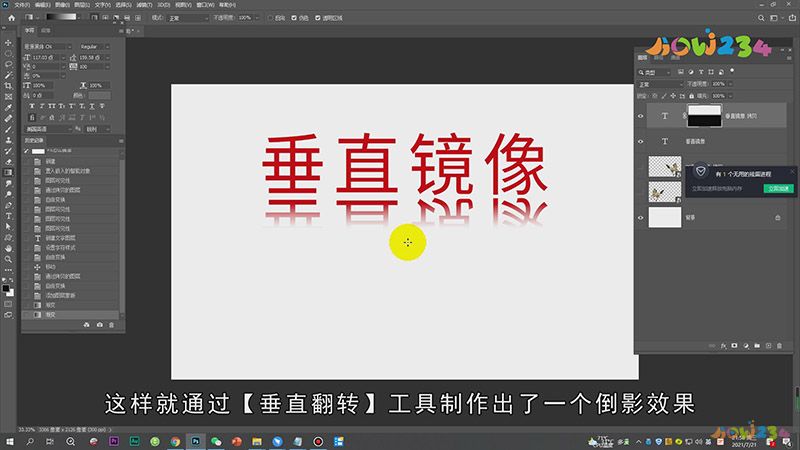800x450 pixels.
Task: Click the History panel delete state icon
Action: [x=111, y=324]
